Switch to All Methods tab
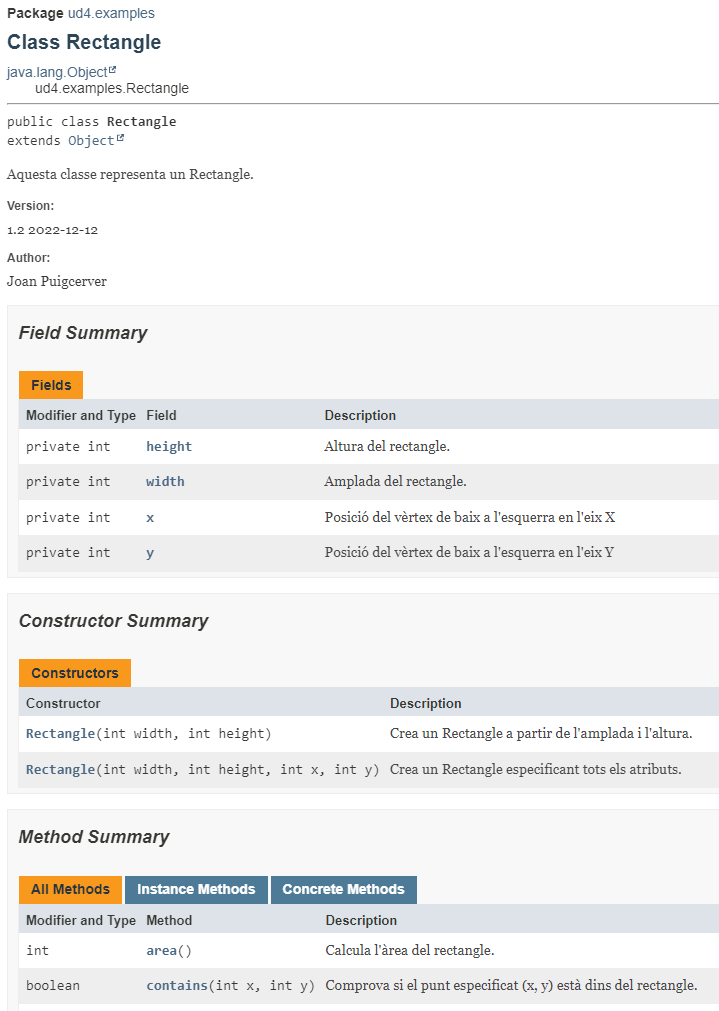719x1011 pixels. pyautogui.click(x=70, y=889)
